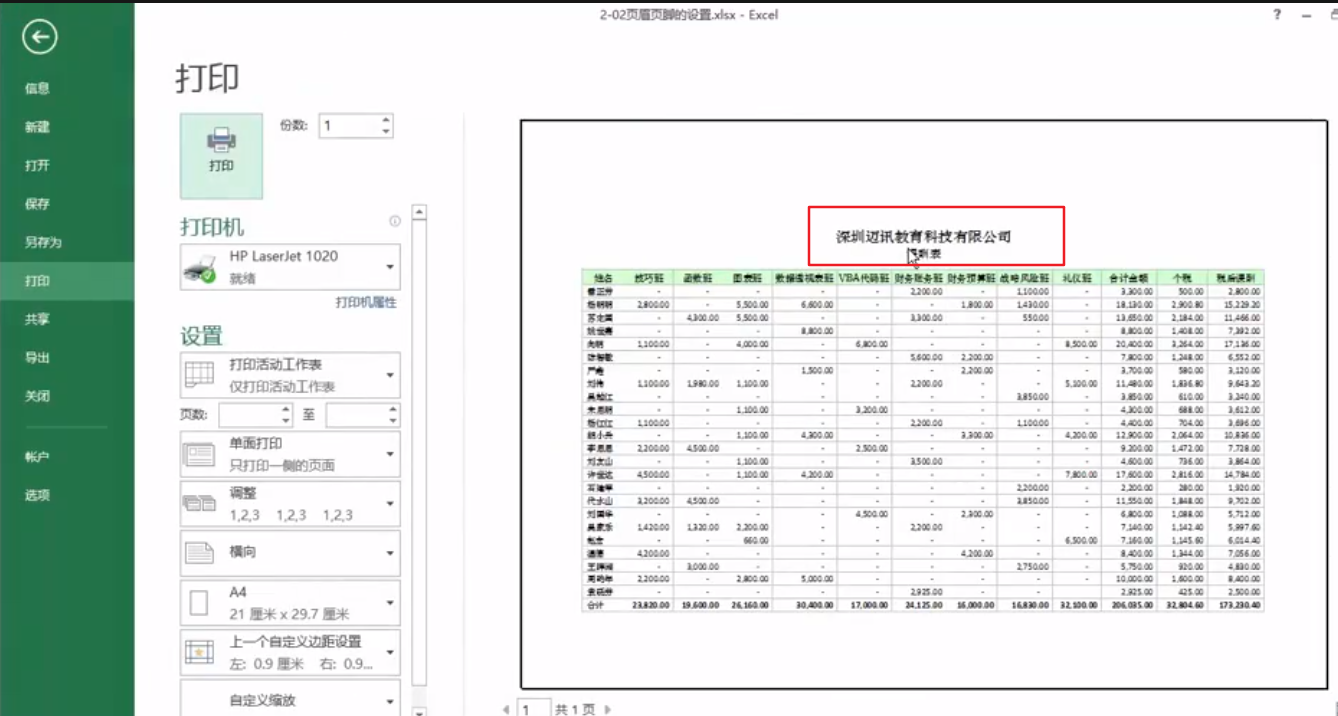Go back using the circled arrow
Image resolution: width=1338 pixels, height=716 pixels.
tap(40, 37)
